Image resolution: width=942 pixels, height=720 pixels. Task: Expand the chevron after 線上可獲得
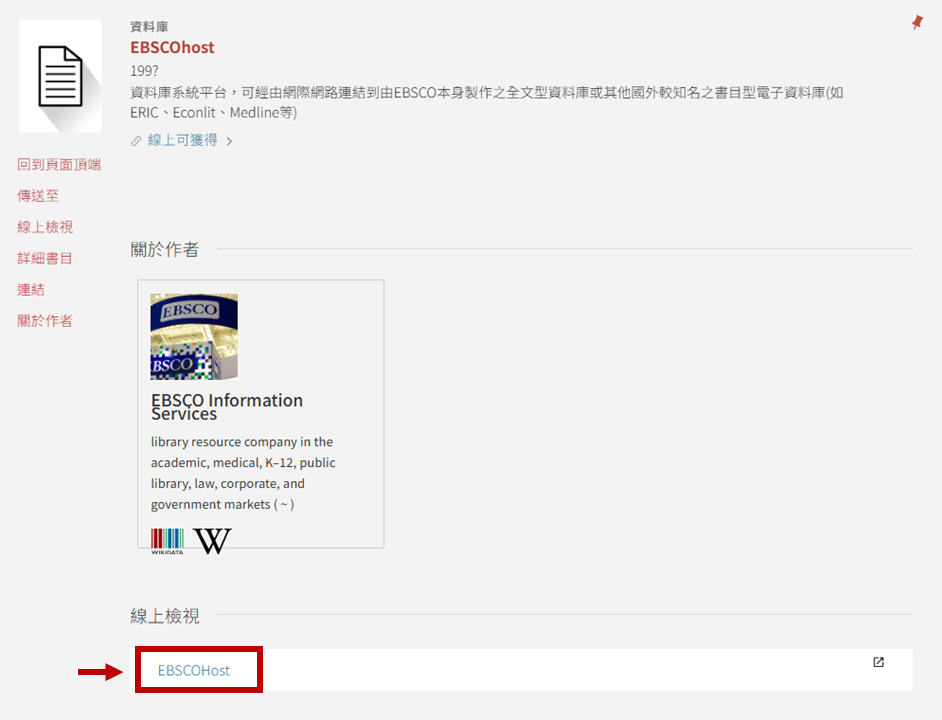(x=229, y=141)
